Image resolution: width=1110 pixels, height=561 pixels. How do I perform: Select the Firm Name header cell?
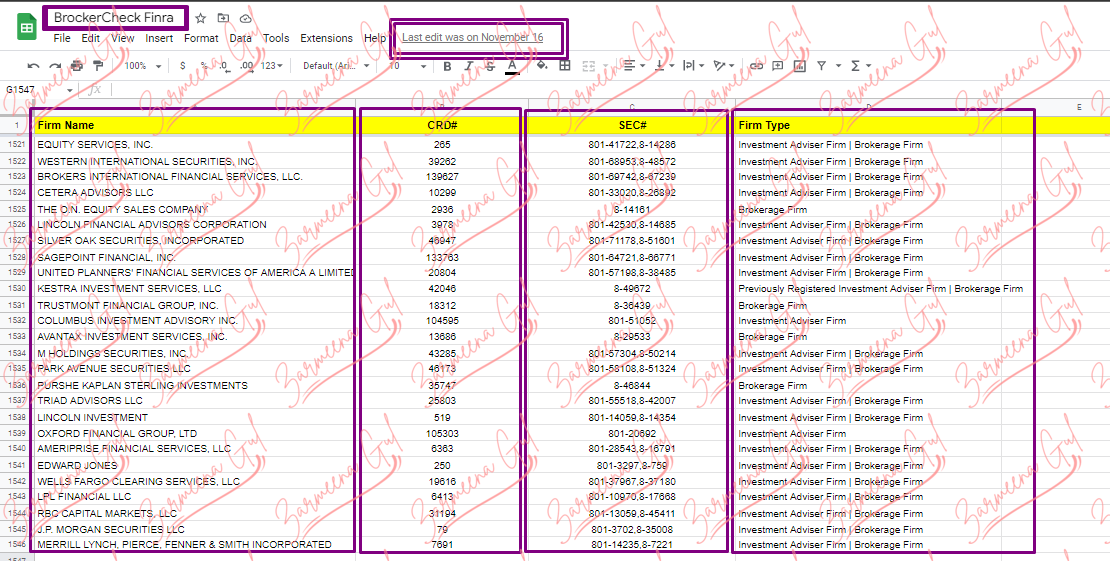coord(193,125)
